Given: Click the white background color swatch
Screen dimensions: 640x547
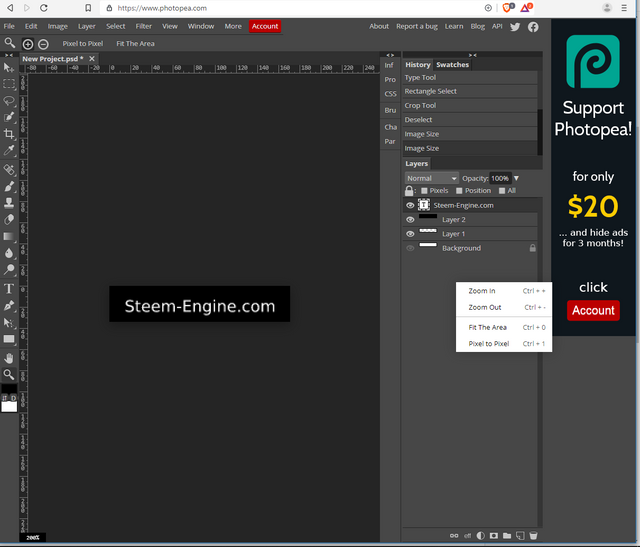Looking at the screenshot, I should point(9,407).
